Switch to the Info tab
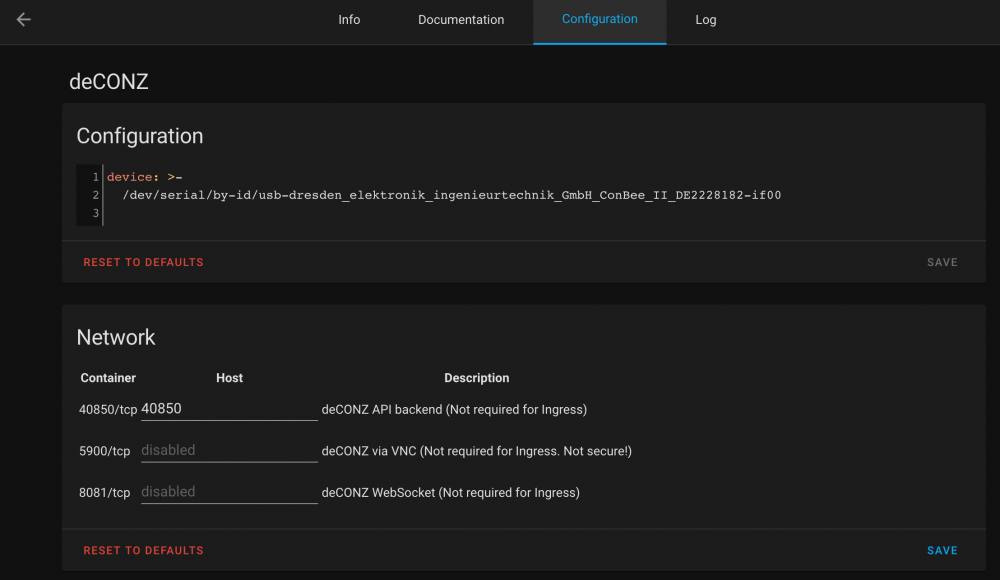 (349, 20)
